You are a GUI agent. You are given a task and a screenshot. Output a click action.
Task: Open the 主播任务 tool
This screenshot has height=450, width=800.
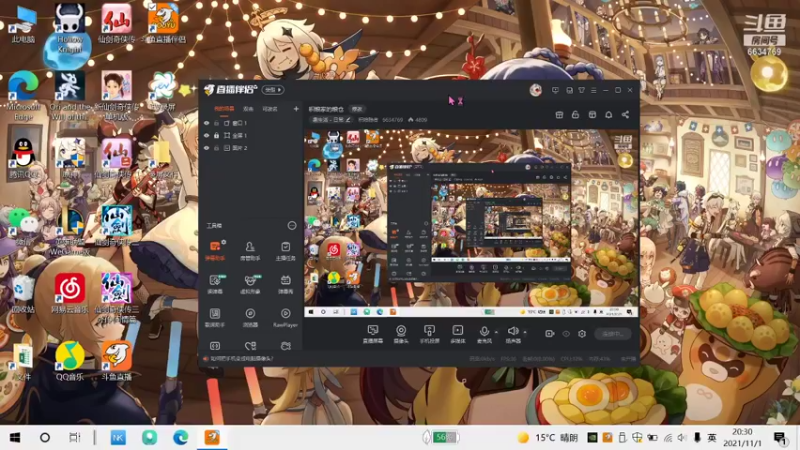[285, 251]
